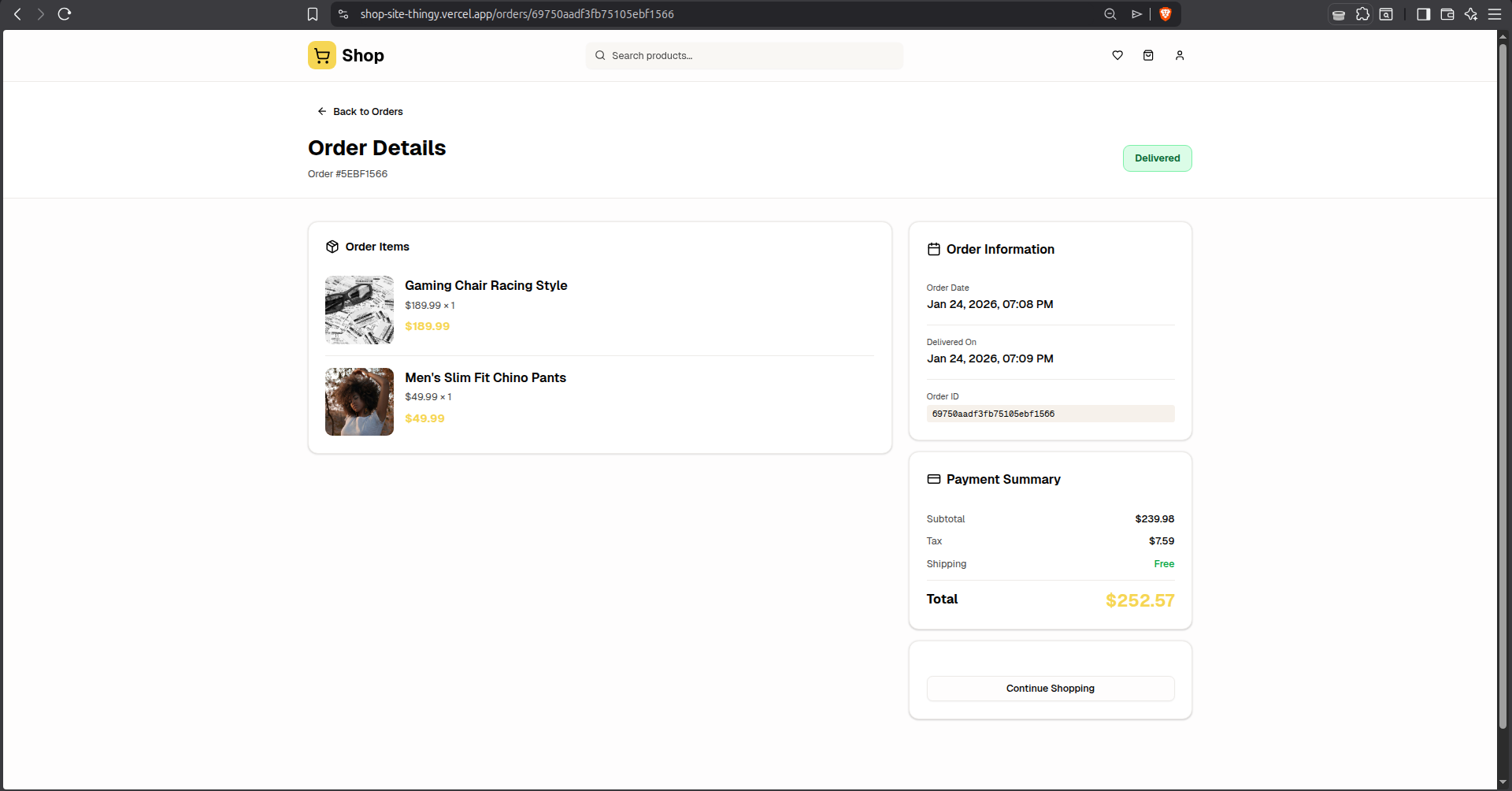Open the shopping bag cart icon
The height and width of the screenshot is (791, 1512).
pos(1148,55)
